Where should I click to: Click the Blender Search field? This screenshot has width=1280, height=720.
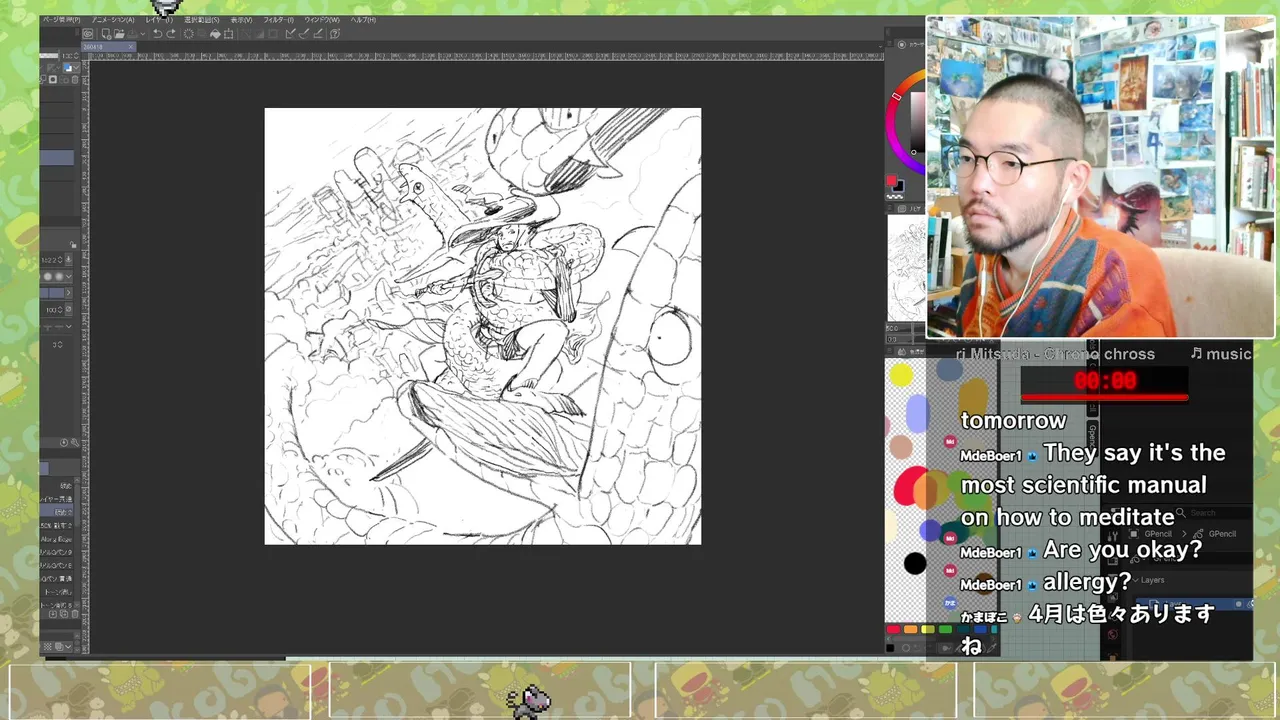coord(1214,513)
